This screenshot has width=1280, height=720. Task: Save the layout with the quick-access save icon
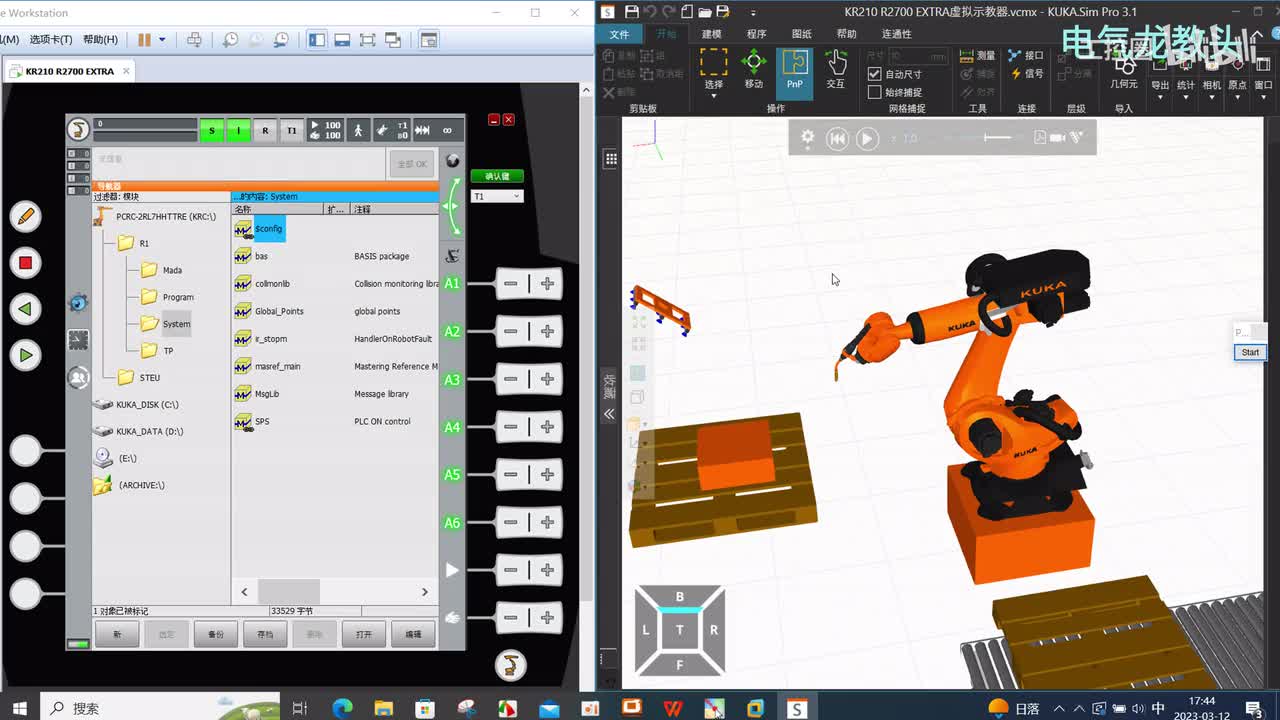[631, 11]
